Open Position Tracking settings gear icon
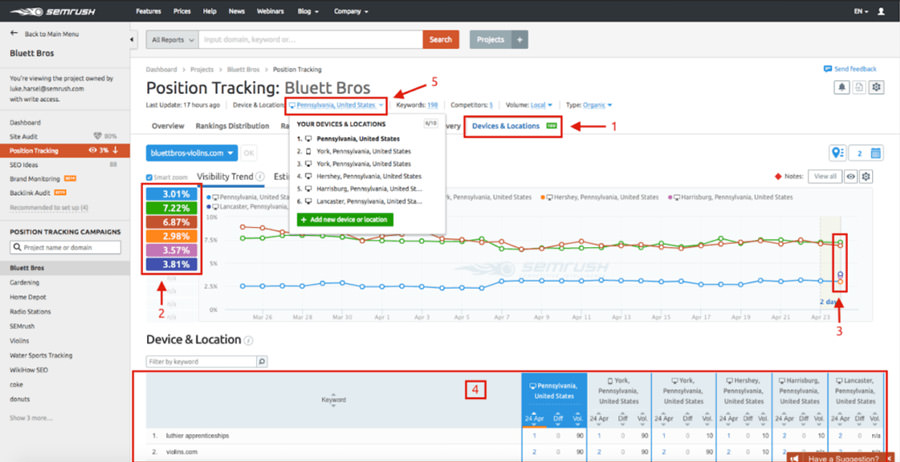The image size is (900, 462). pos(875,87)
